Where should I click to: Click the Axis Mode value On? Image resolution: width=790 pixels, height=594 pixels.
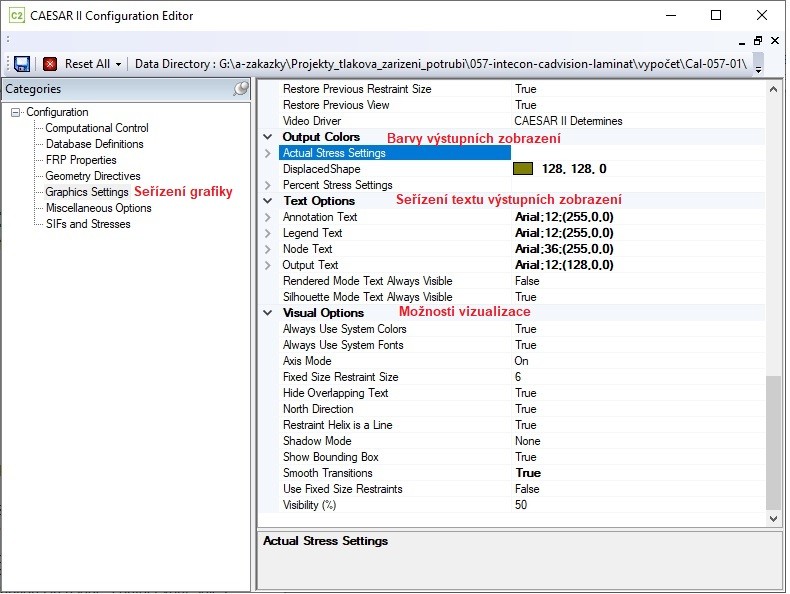521,361
